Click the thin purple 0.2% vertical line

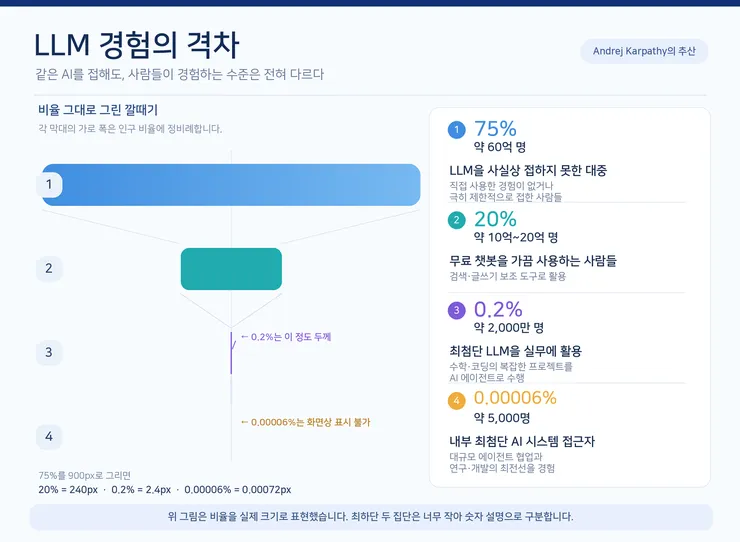231,353
